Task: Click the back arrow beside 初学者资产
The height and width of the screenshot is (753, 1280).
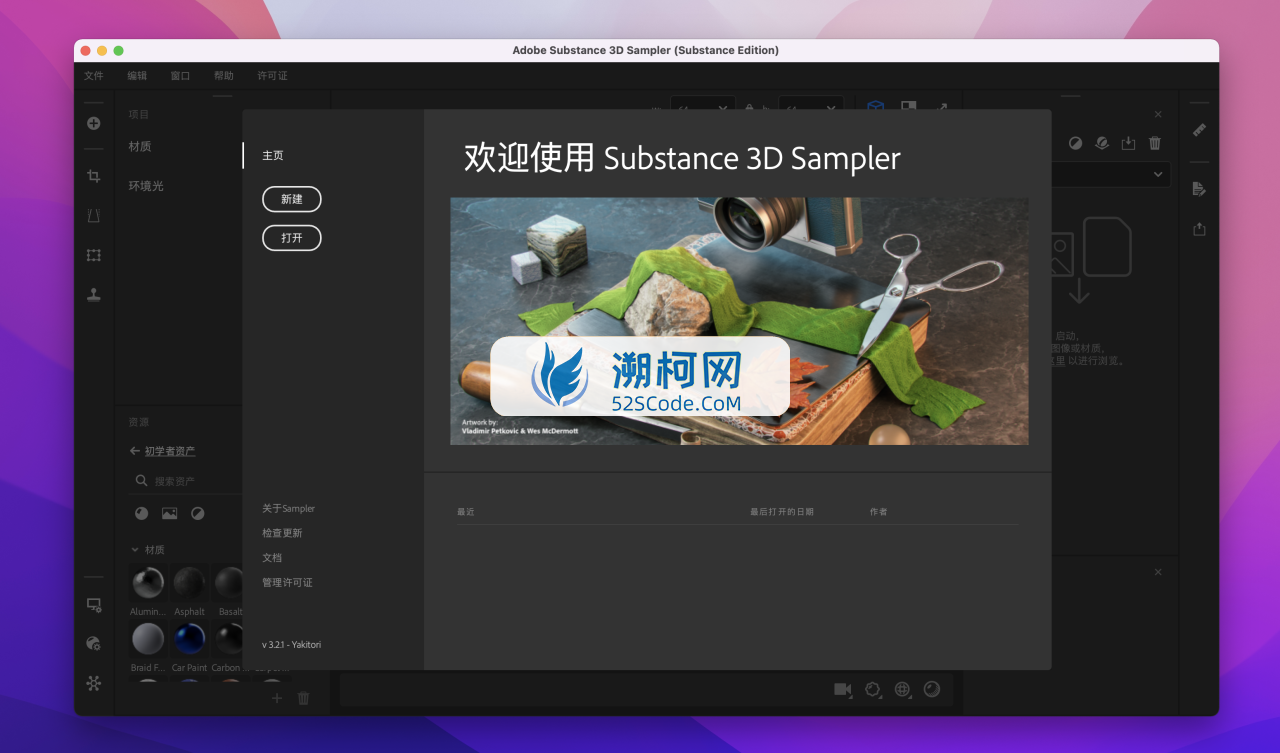Action: click(135, 451)
